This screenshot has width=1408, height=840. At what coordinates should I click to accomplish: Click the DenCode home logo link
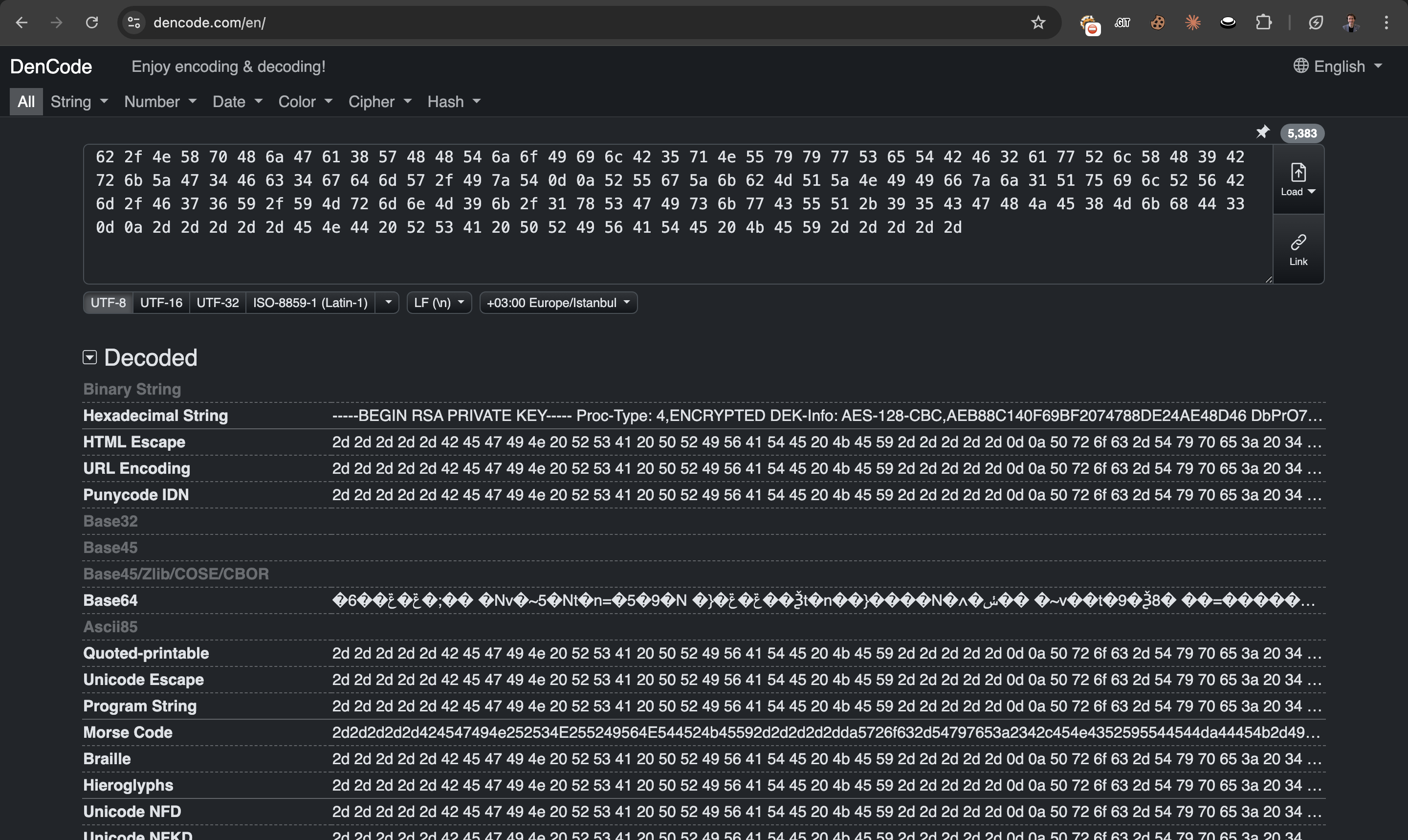(51, 67)
